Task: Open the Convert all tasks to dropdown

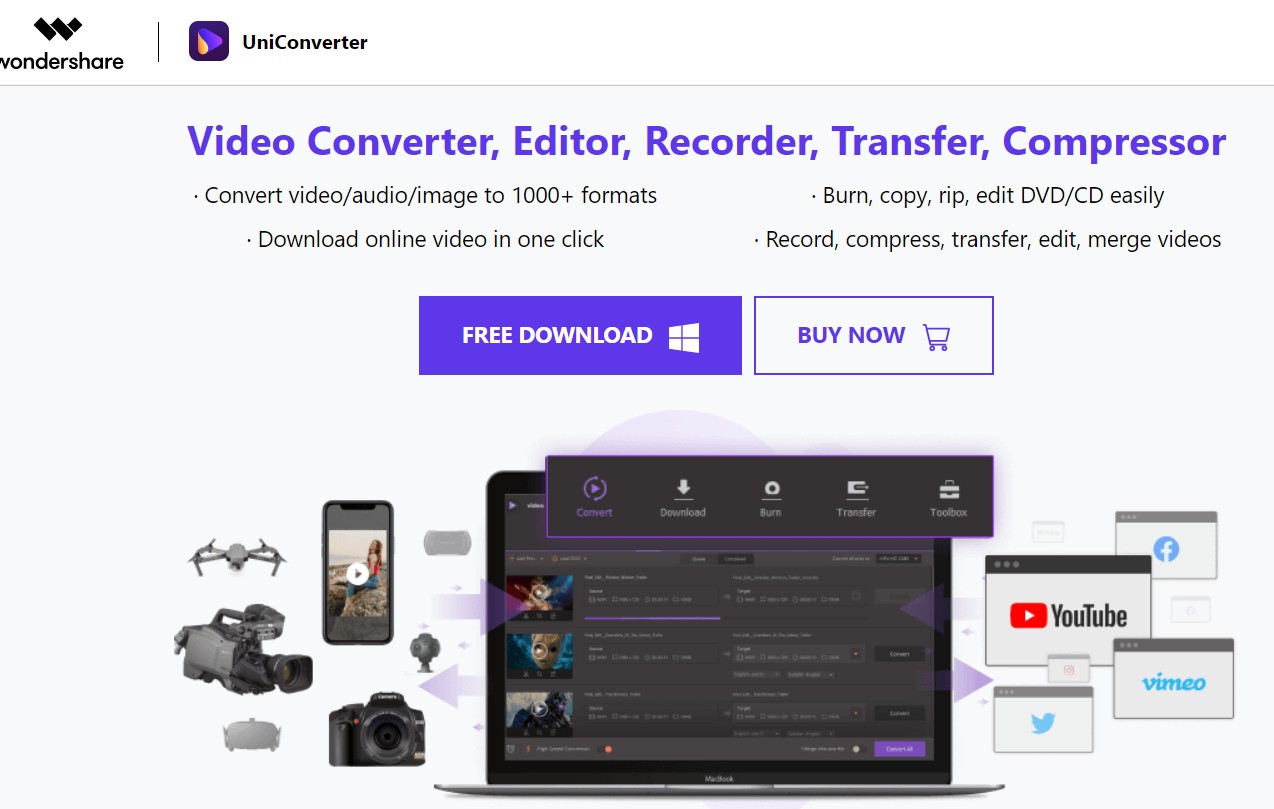Action: pos(898,559)
